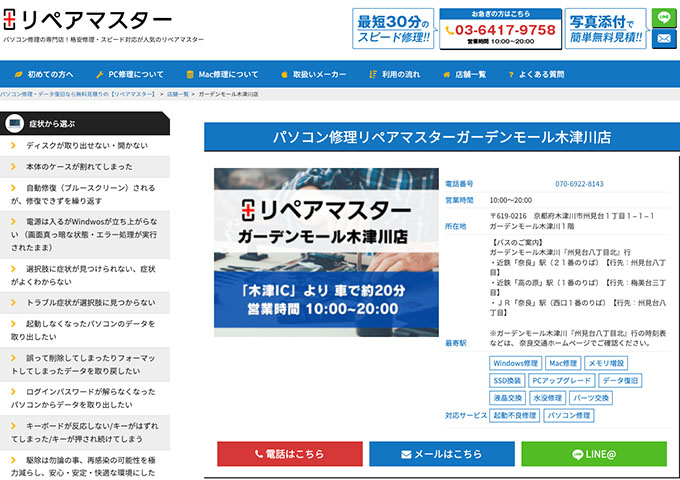Viewport: 680px width, 480px height.
Task: Click the laptop icon in the 症状から選ぶ header
Action: tap(14, 124)
